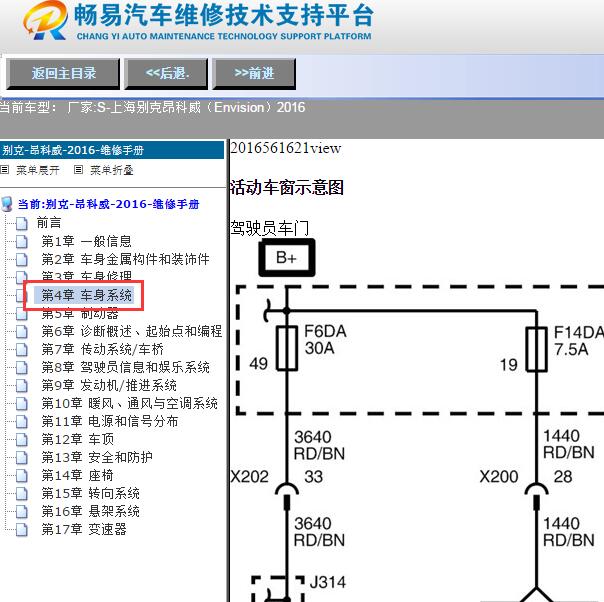Click the 活动车窗示意图 heading
This screenshot has height=602, width=604.
click(287, 188)
